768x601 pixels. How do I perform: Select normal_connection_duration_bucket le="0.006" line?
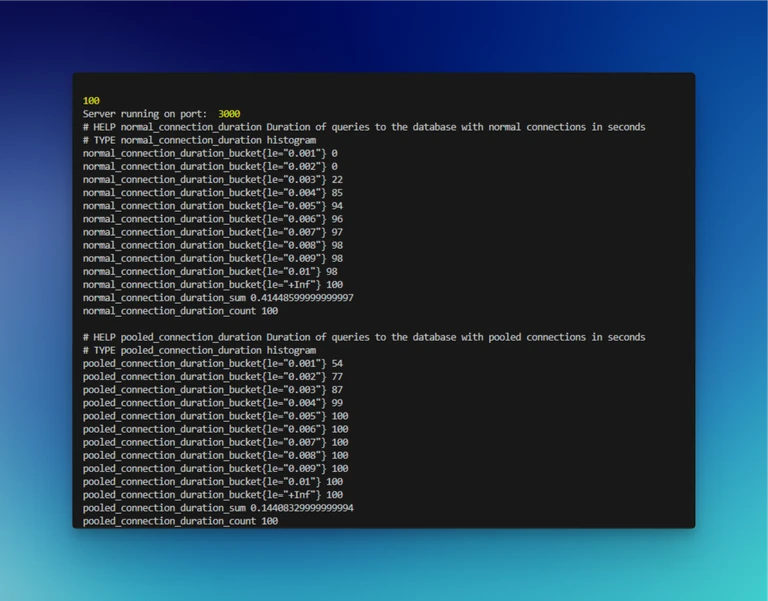tap(213, 219)
